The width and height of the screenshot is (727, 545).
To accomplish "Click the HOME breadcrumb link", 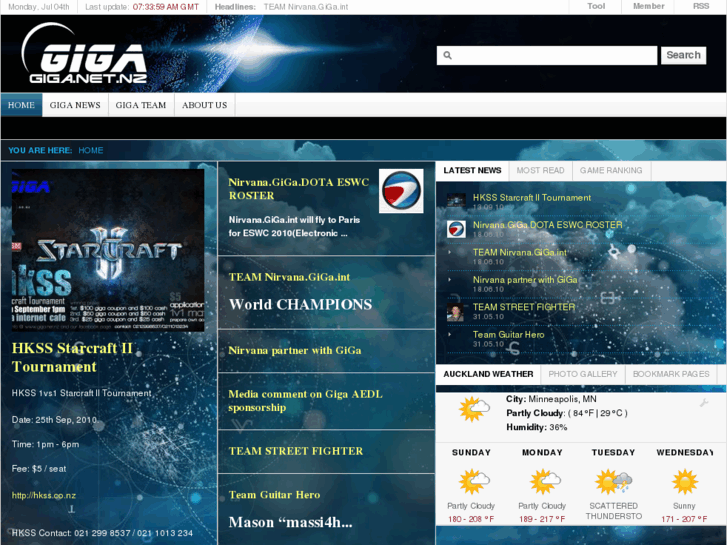I will (x=91, y=150).
